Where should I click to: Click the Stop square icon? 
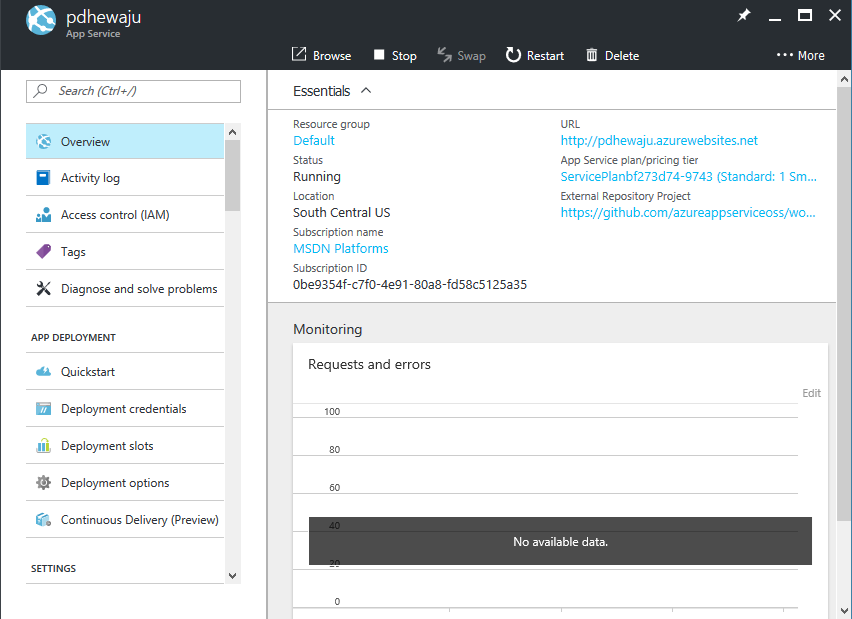pyautogui.click(x=379, y=54)
